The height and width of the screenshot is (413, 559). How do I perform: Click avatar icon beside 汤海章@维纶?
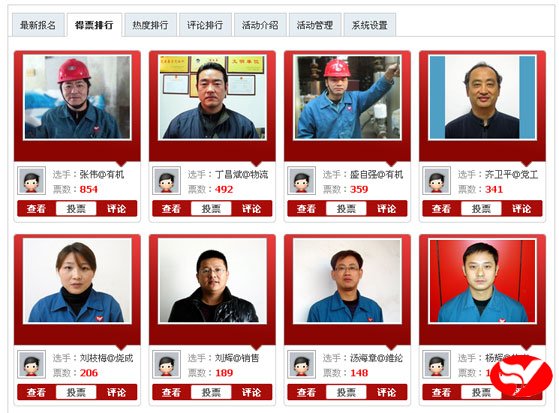(x=302, y=364)
